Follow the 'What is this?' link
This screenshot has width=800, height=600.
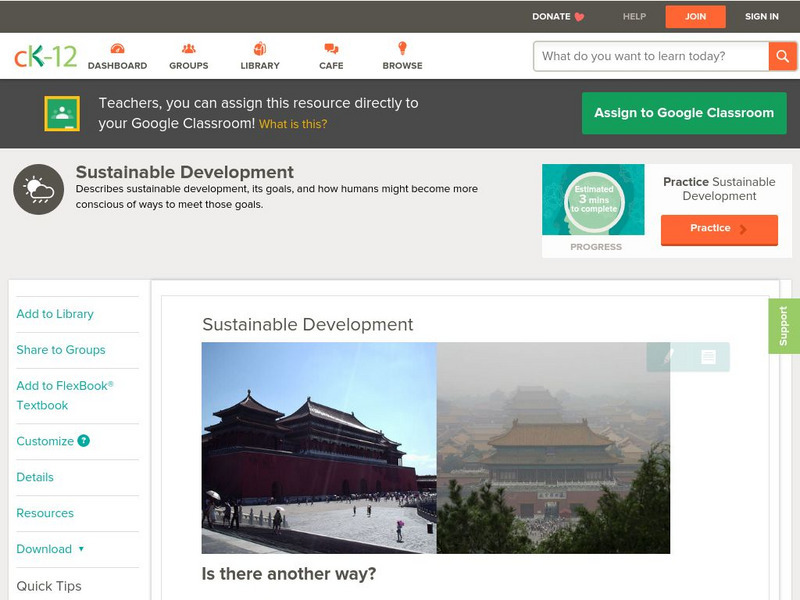[x=293, y=125]
